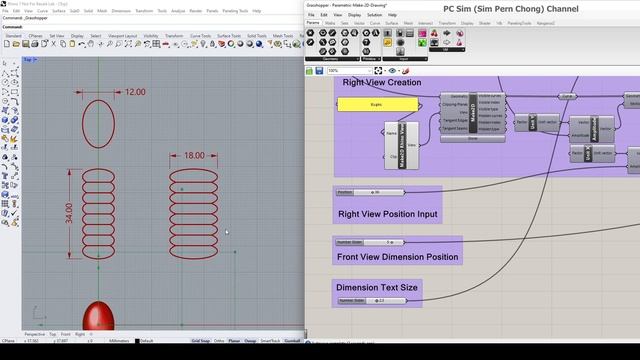
Task: Click the Grasshopper zoom extents icon
Action: point(378,71)
